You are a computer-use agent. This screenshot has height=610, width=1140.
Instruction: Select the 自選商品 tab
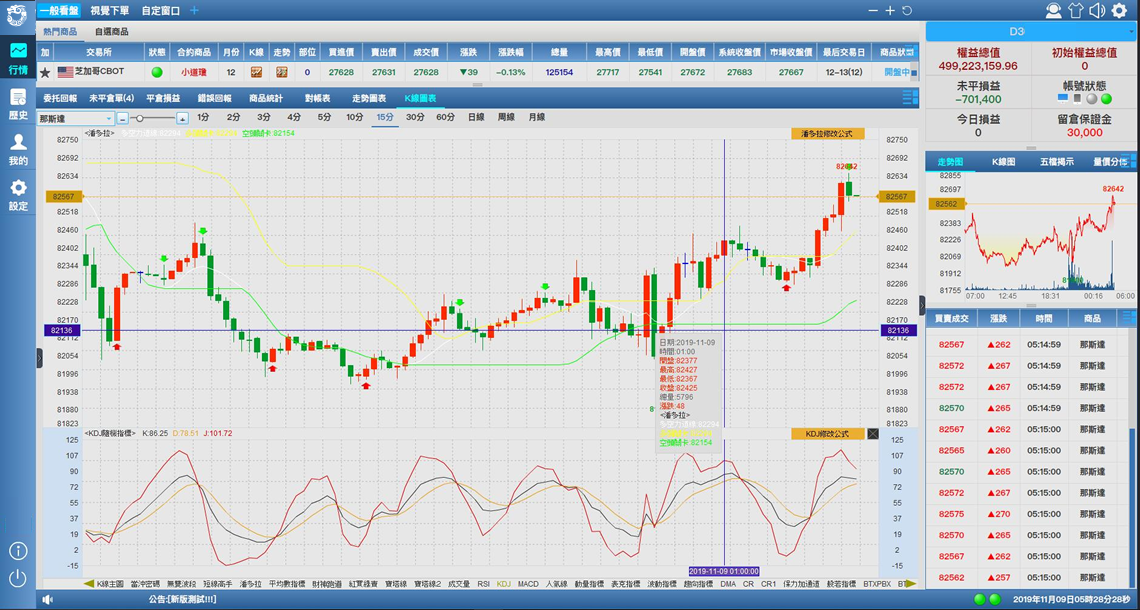click(112, 32)
